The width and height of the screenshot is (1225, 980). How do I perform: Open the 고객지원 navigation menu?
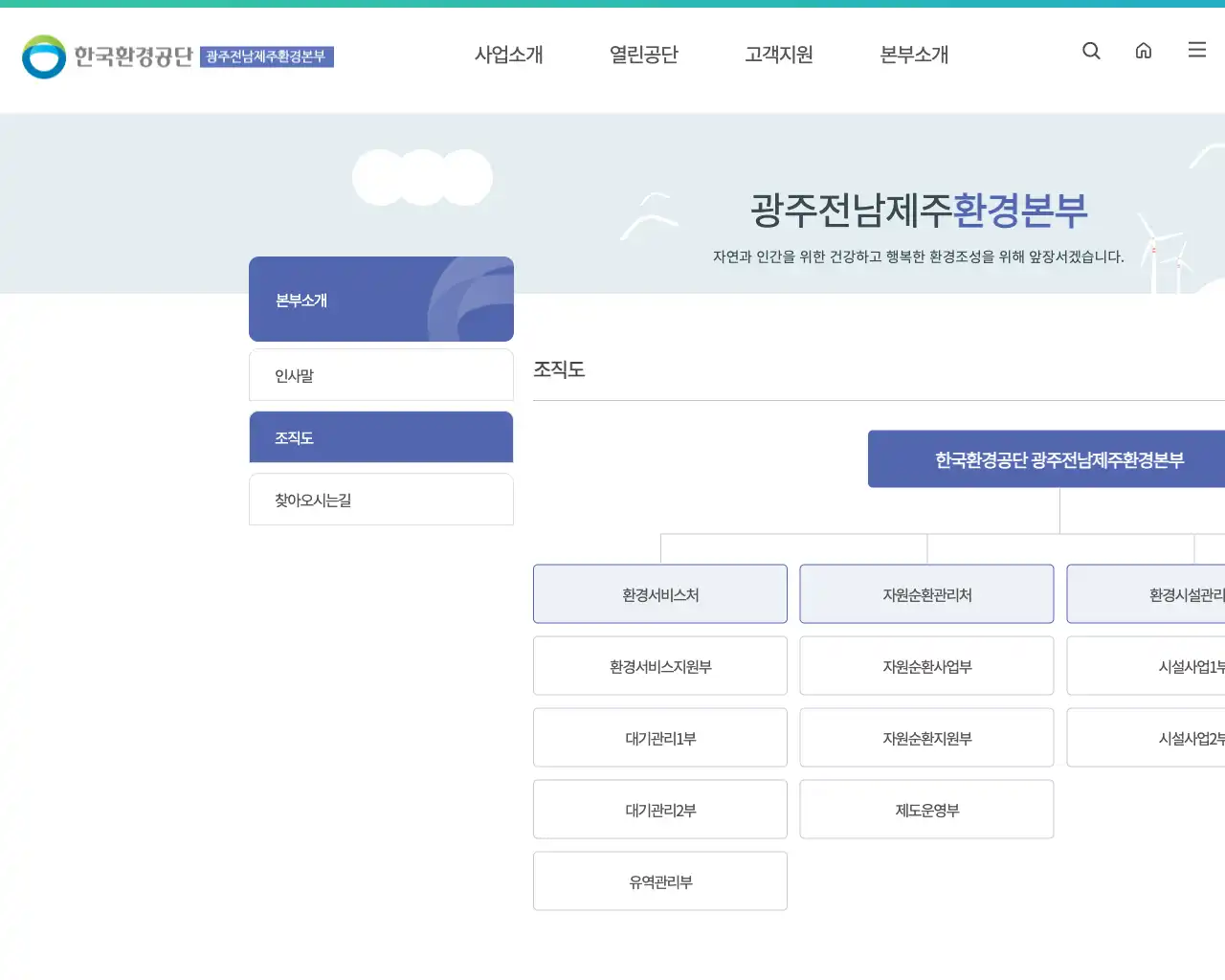coord(779,55)
